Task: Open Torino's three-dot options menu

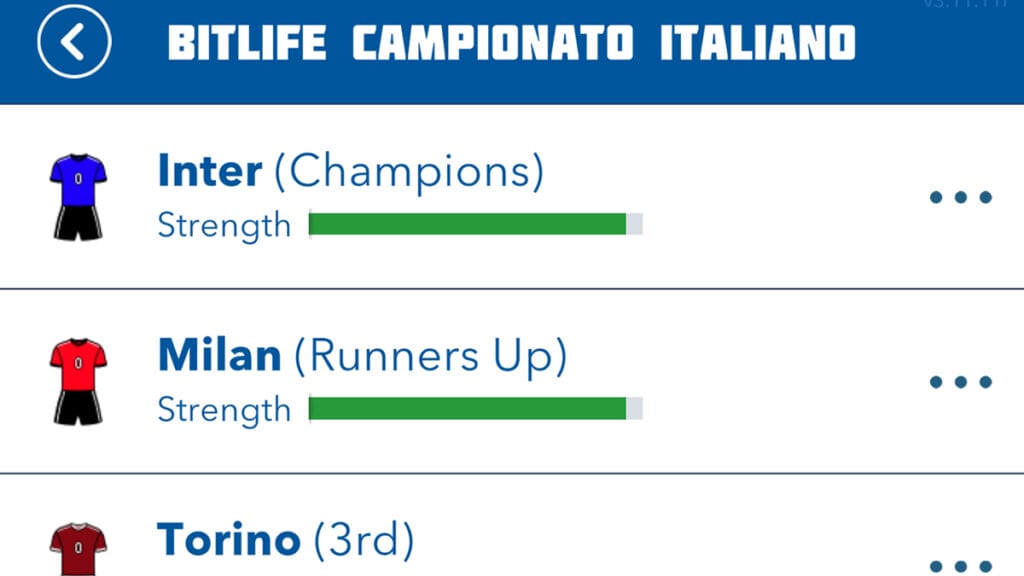Action: [x=960, y=564]
